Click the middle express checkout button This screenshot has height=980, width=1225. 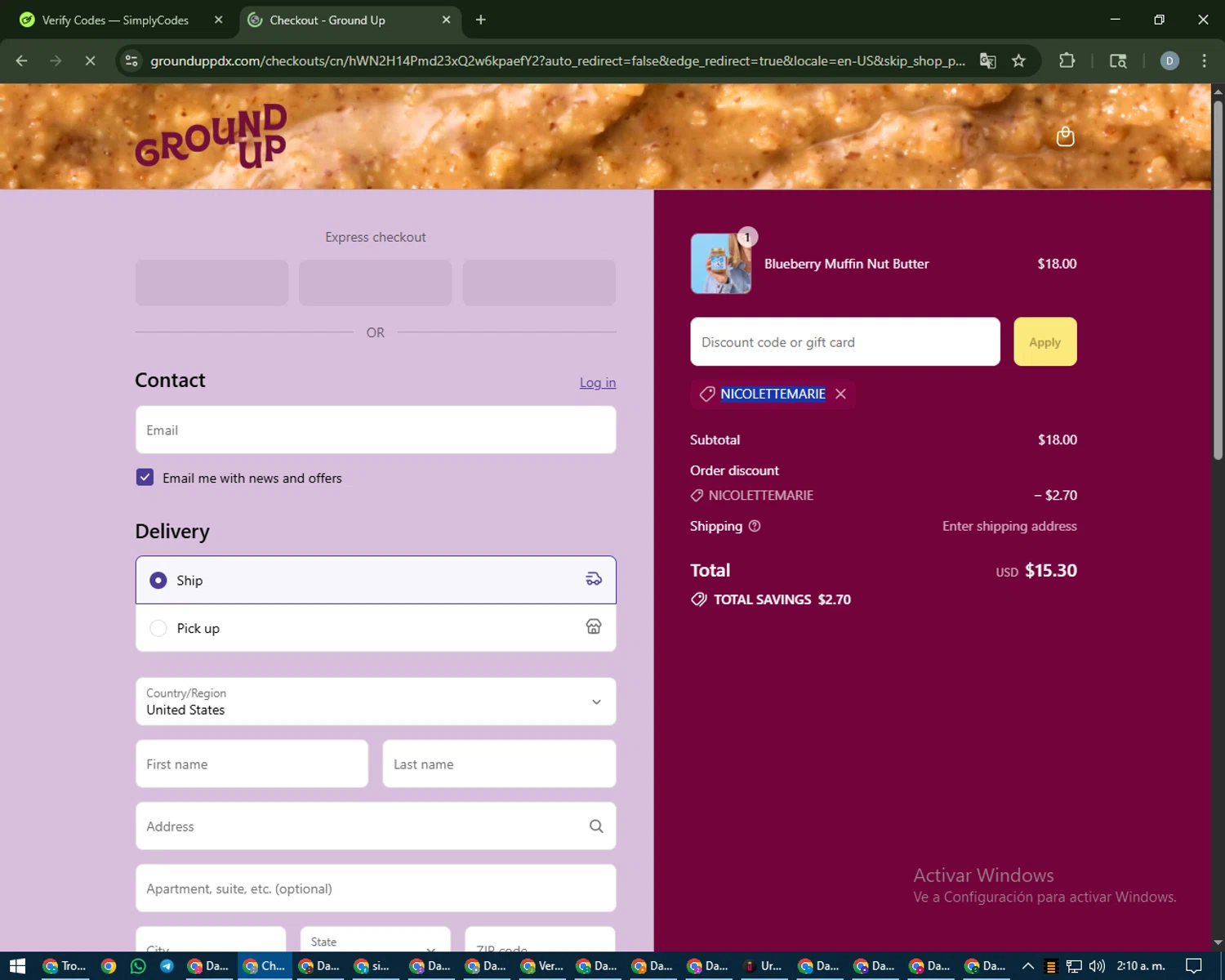[x=376, y=283]
